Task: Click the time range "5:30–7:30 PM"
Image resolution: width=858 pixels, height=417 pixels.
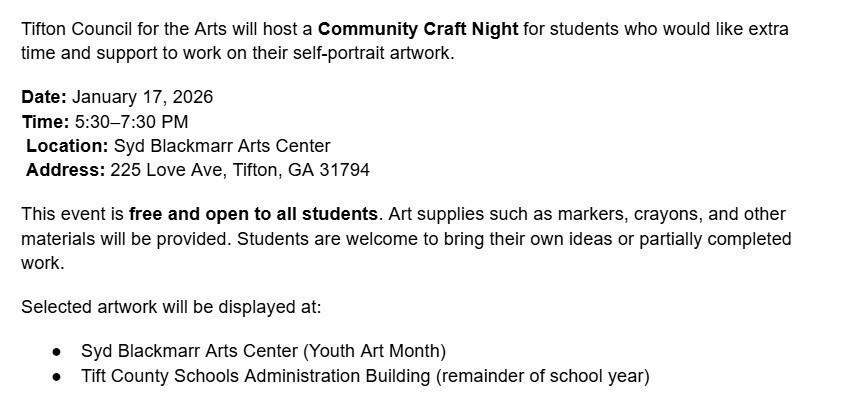Action: click(131, 122)
